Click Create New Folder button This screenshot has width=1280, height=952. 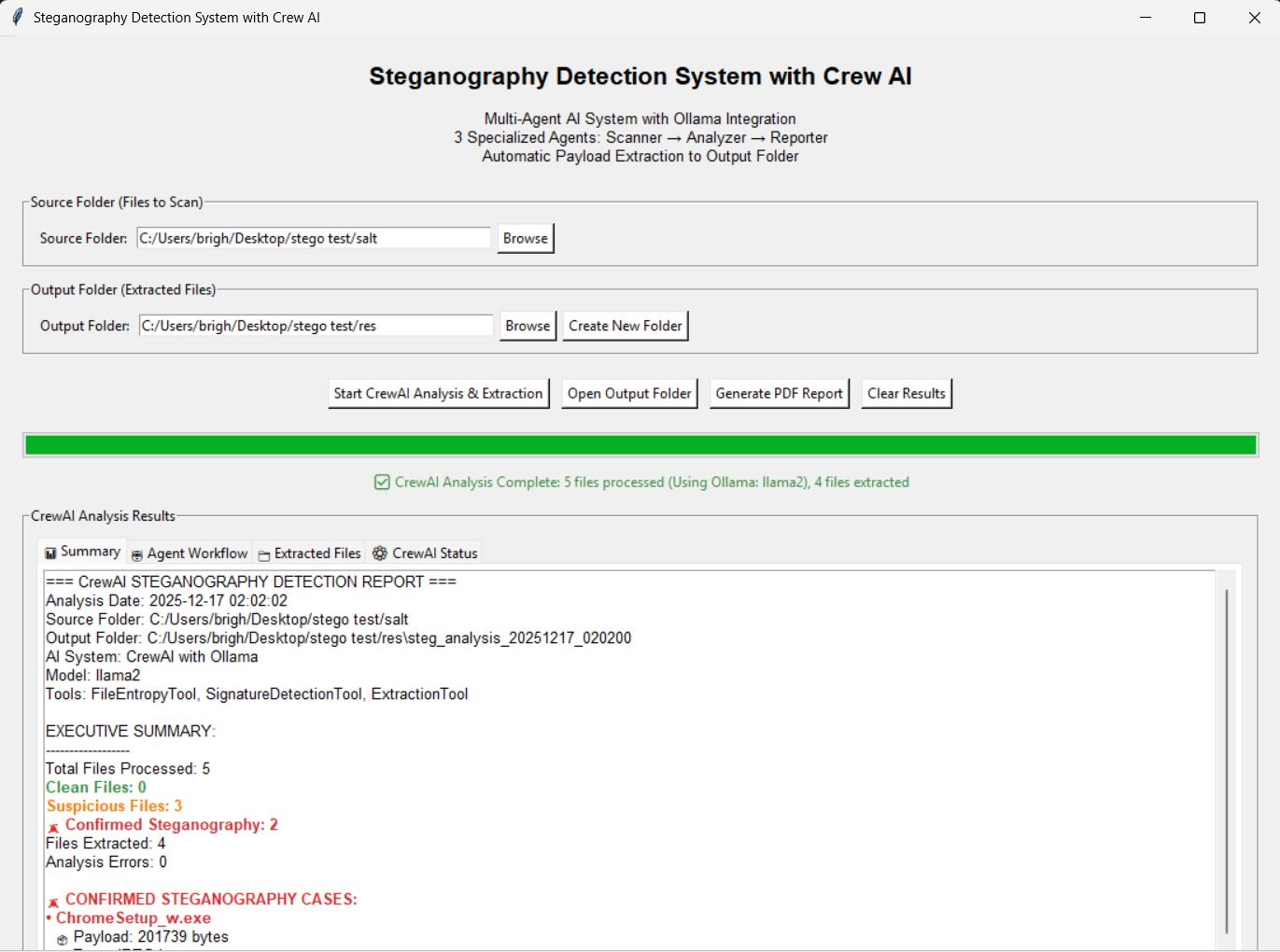tap(626, 327)
